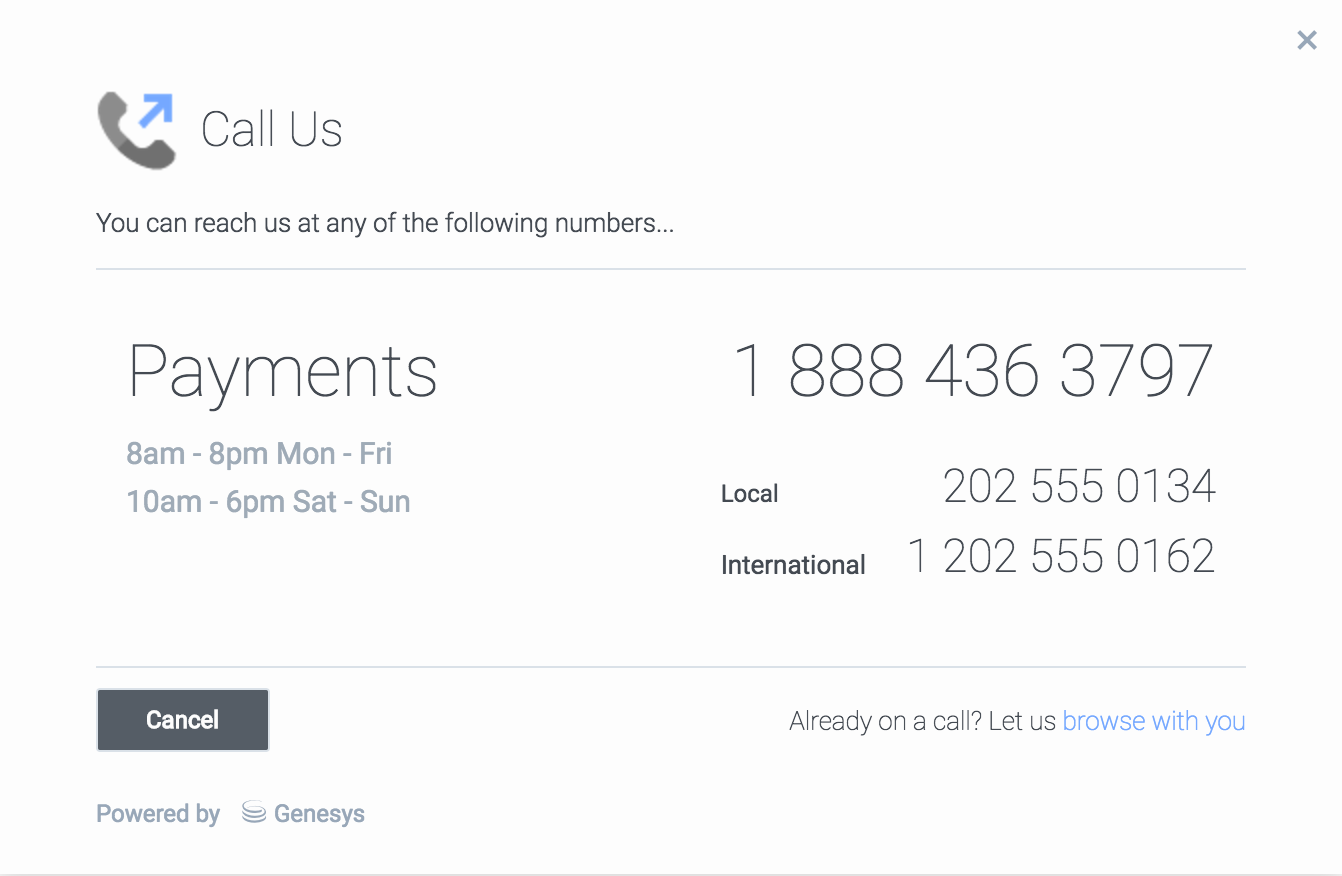Click the divider line above Payments
This screenshot has width=1342, height=876.
pyautogui.click(x=670, y=269)
